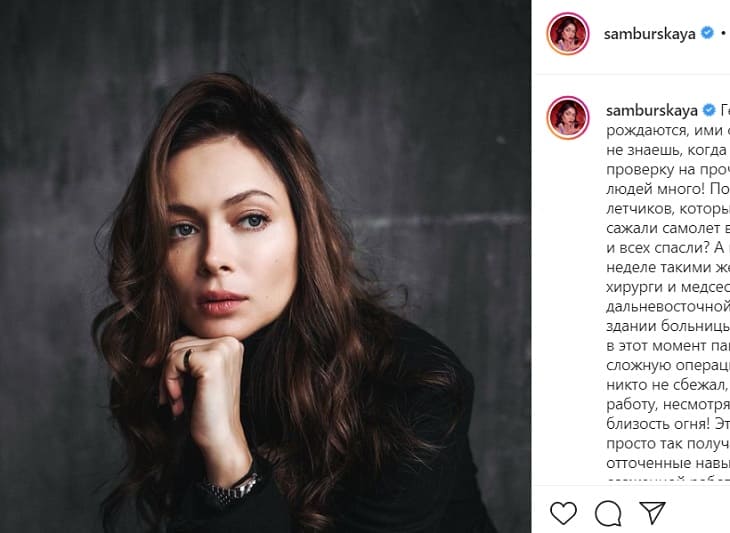Viewport: 730px width, 533px height.
Task: Click the verified badge in the post header
Action: tap(707, 33)
